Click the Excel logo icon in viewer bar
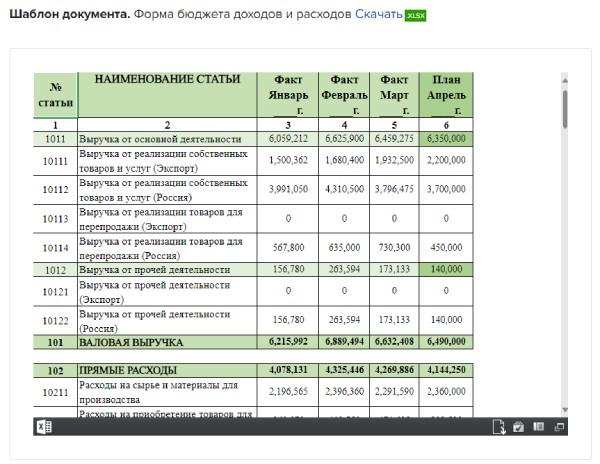The image size is (600, 464). click(x=44, y=427)
